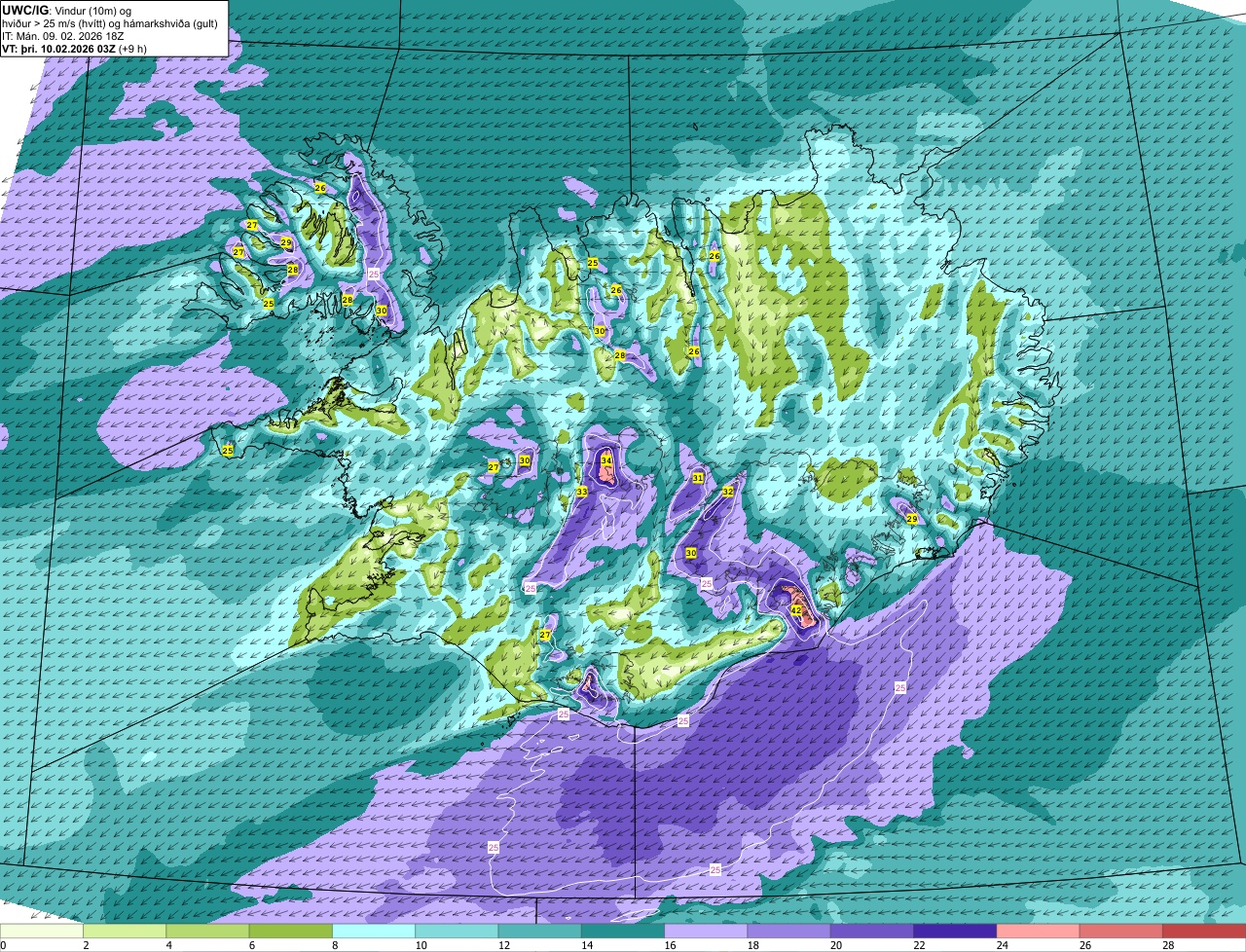Click the VT: þri. 10.02.2026 03Z (+9 h) line
The width and height of the screenshot is (1246, 952).
(x=75, y=49)
